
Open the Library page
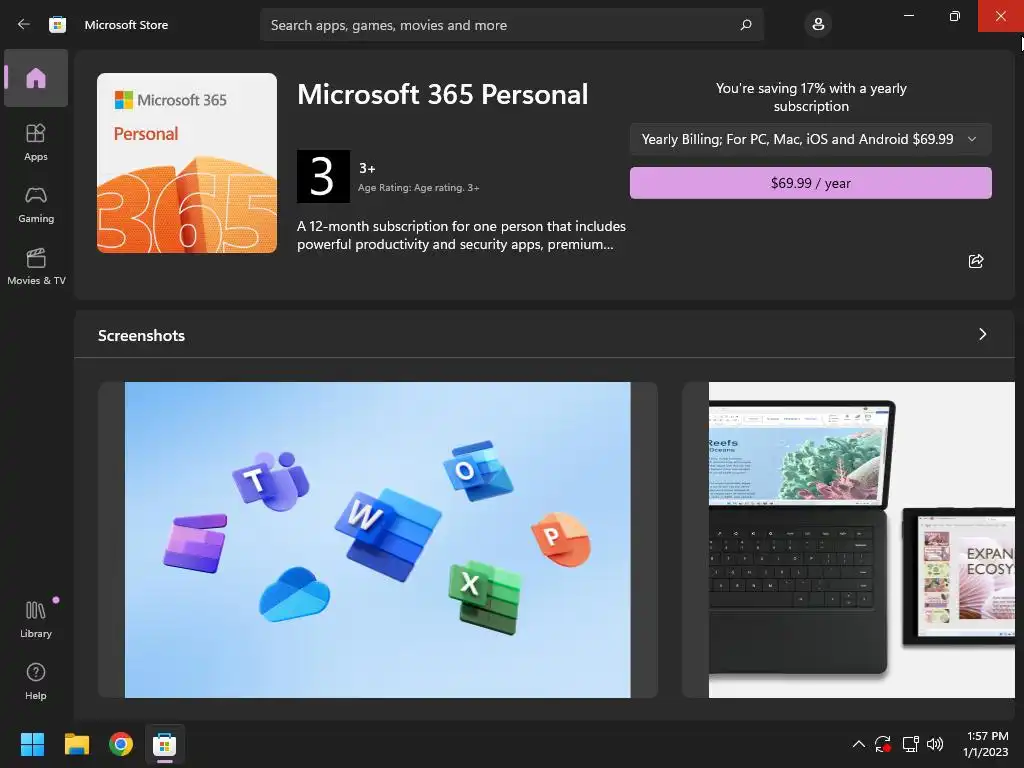[36, 619]
